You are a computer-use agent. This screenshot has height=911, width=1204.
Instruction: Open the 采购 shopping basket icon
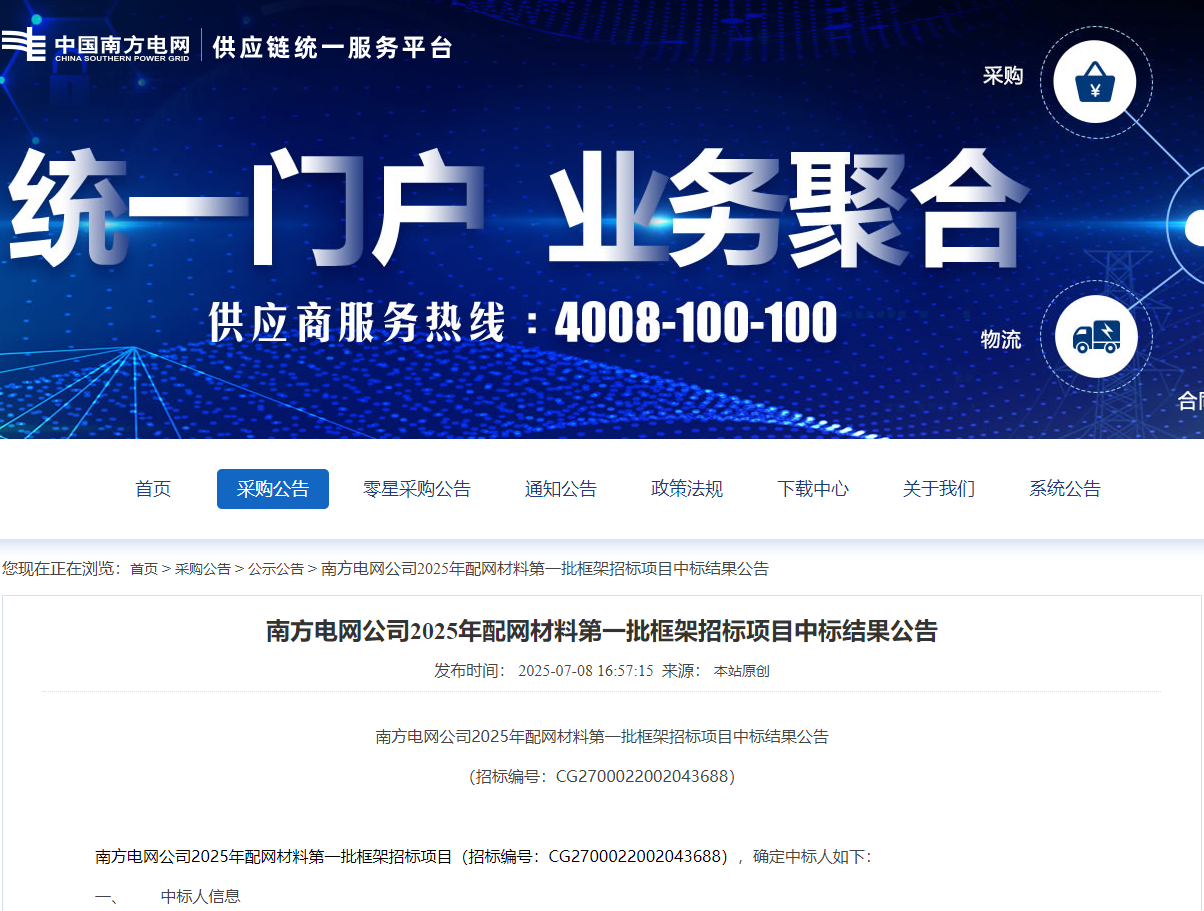coord(1095,82)
